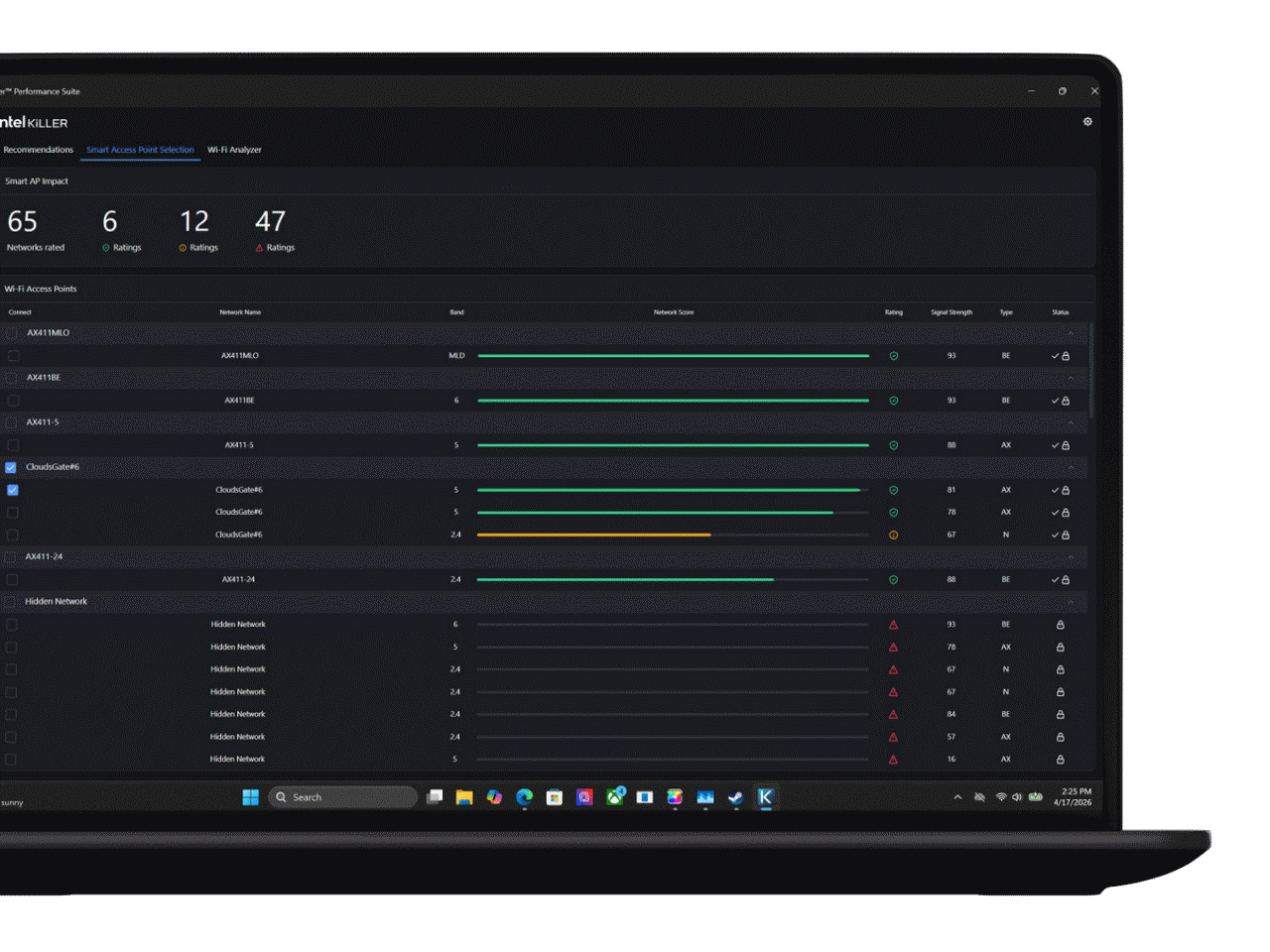Viewport: 1270px width, 952px height.
Task: Click red triangle rating for Hidden Network signal 16
Action: point(893,760)
